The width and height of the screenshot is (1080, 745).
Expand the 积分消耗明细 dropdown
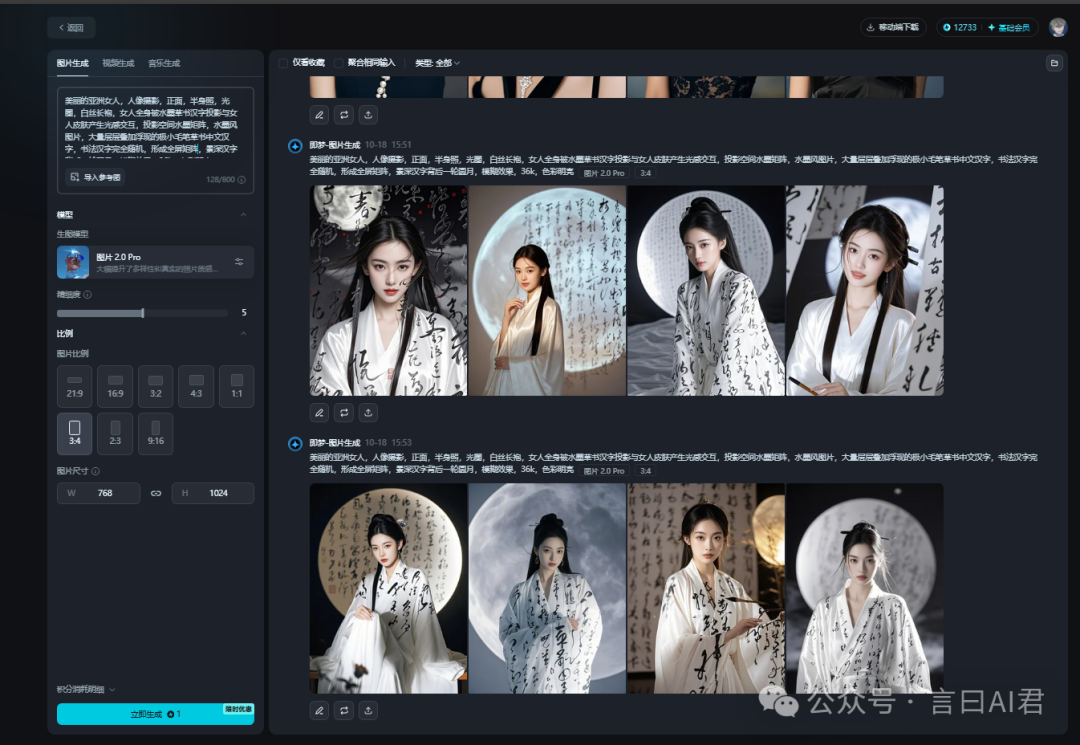pyautogui.click(x=86, y=689)
